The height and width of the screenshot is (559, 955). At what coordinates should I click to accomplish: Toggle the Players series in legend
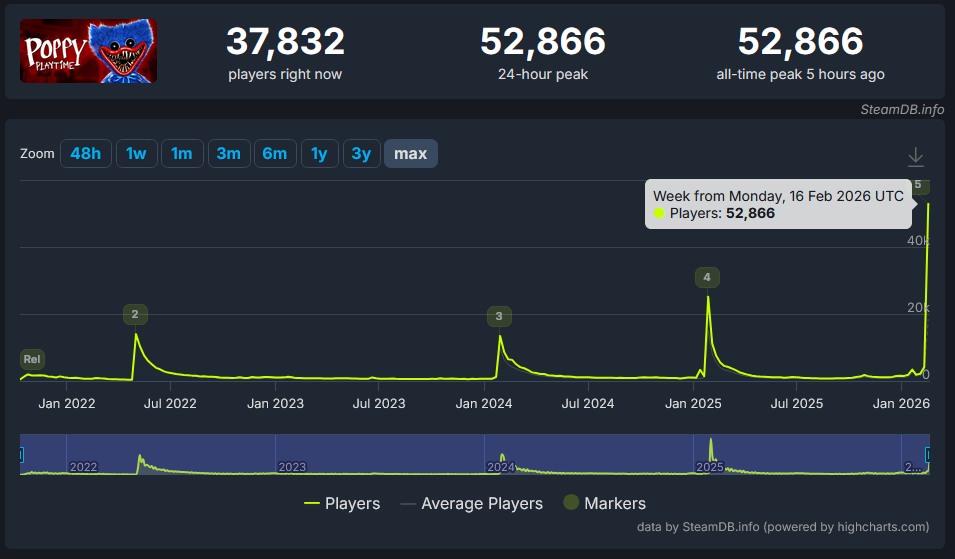coord(342,503)
